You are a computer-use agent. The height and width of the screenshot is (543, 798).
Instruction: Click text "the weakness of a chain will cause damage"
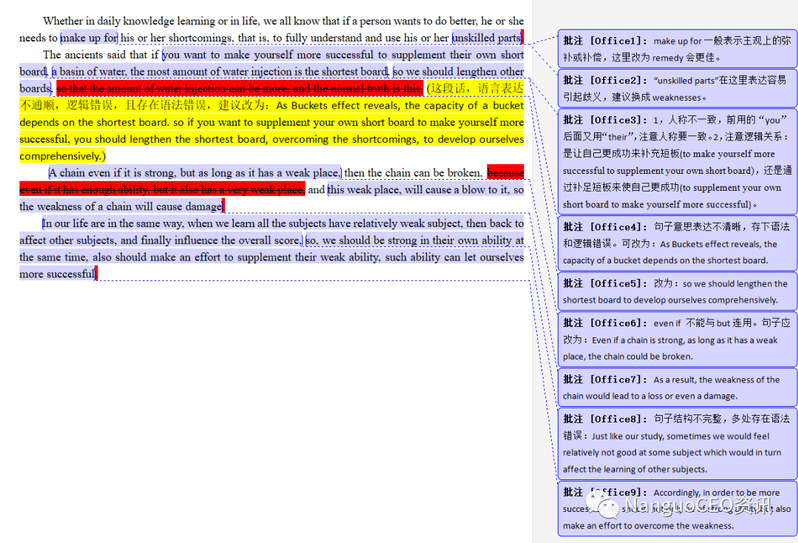tap(121, 207)
